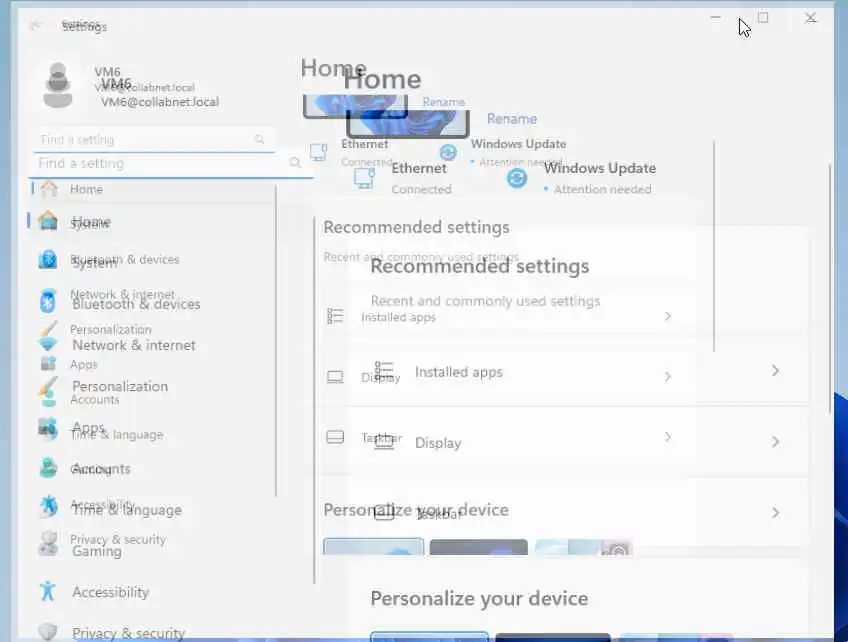Go to the larger Accessibility sidebar entry
Viewport: 848px width, 642px height.
coord(110,592)
